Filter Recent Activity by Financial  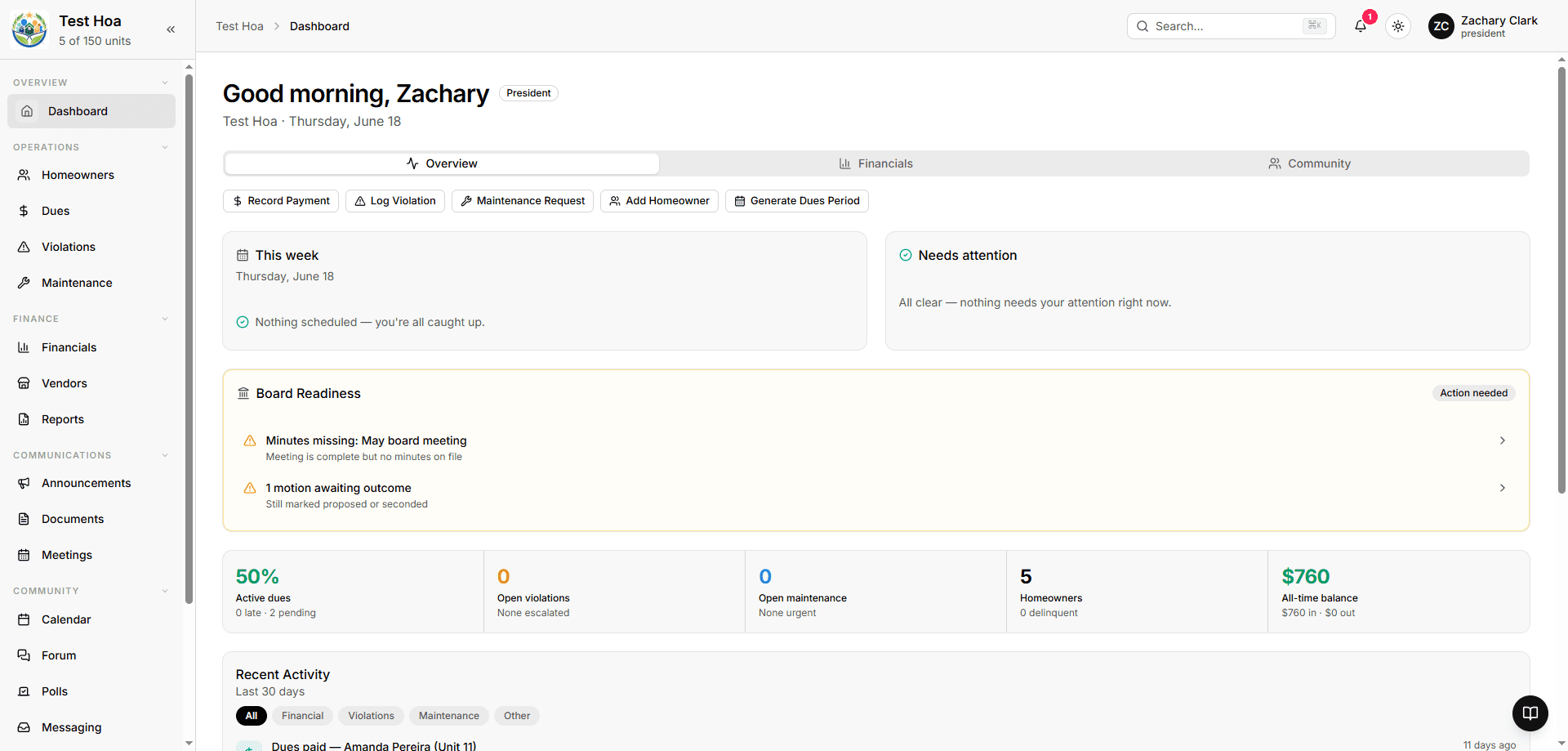302,716
